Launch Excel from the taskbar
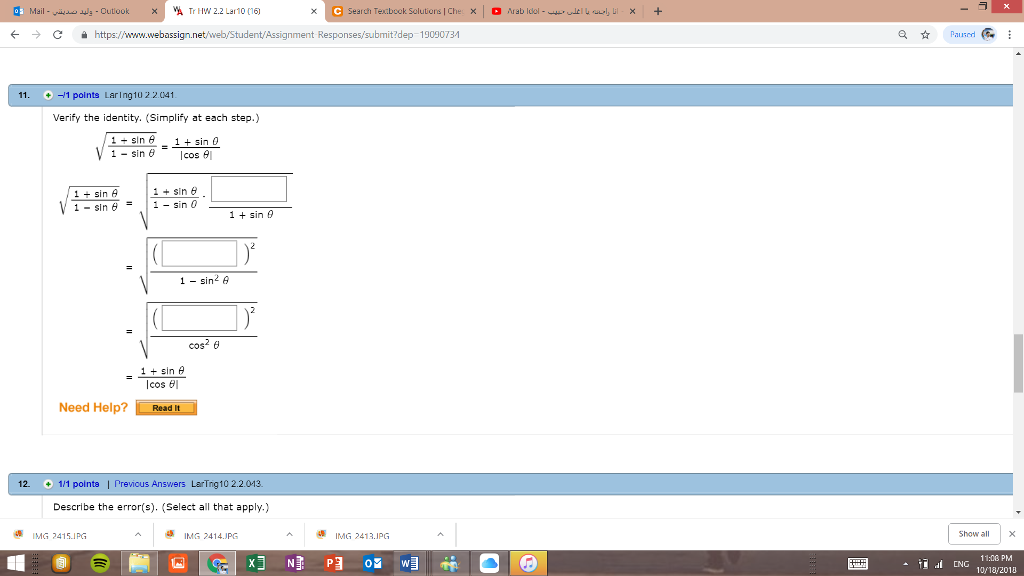The width and height of the screenshot is (1024, 576). (x=254, y=563)
